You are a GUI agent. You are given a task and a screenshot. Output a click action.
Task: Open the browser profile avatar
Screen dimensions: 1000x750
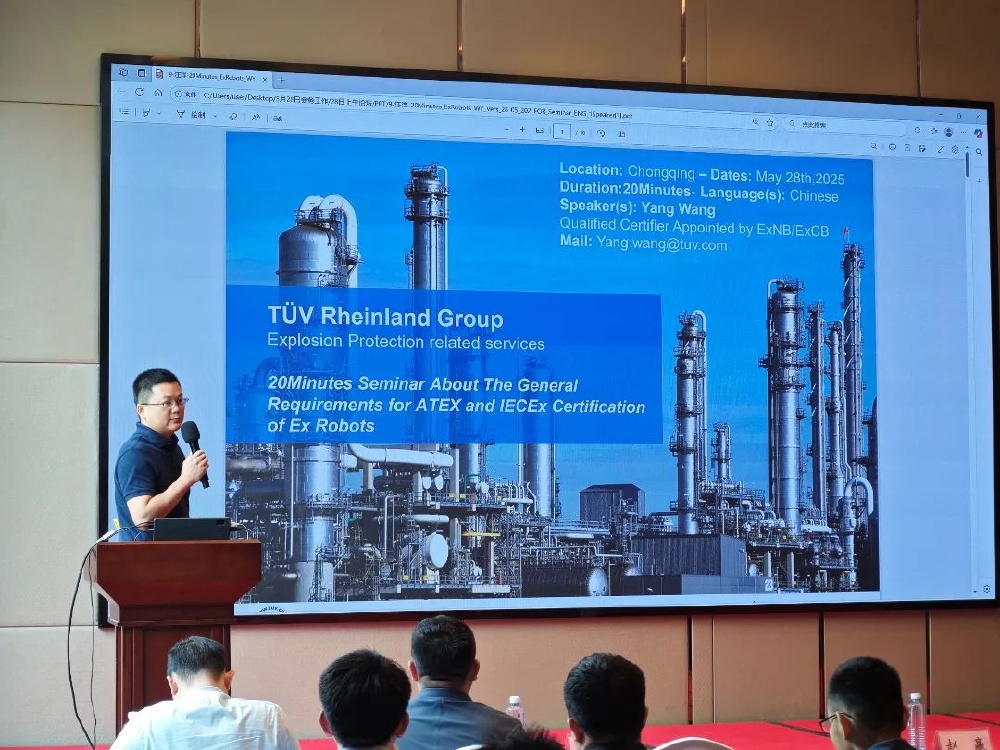949,131
